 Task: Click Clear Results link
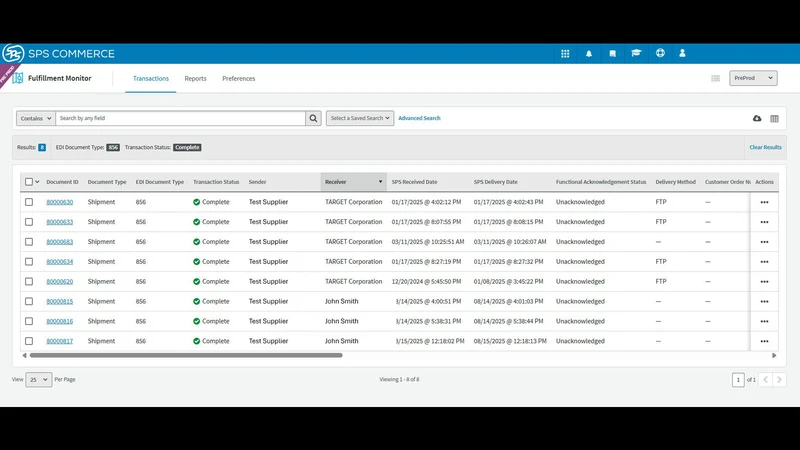tap(765, 147)
